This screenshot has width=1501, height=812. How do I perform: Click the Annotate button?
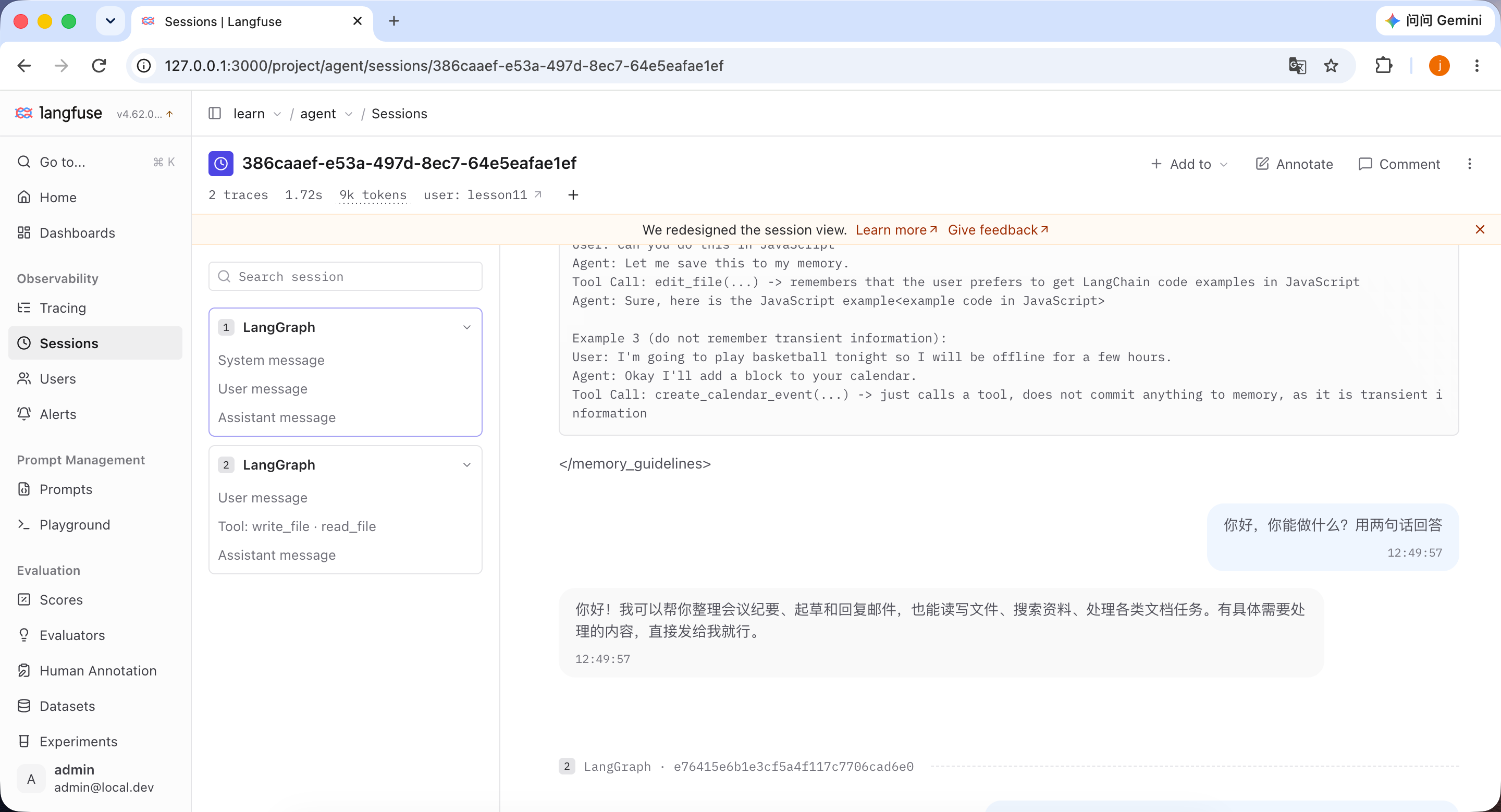click(1294, 164)
